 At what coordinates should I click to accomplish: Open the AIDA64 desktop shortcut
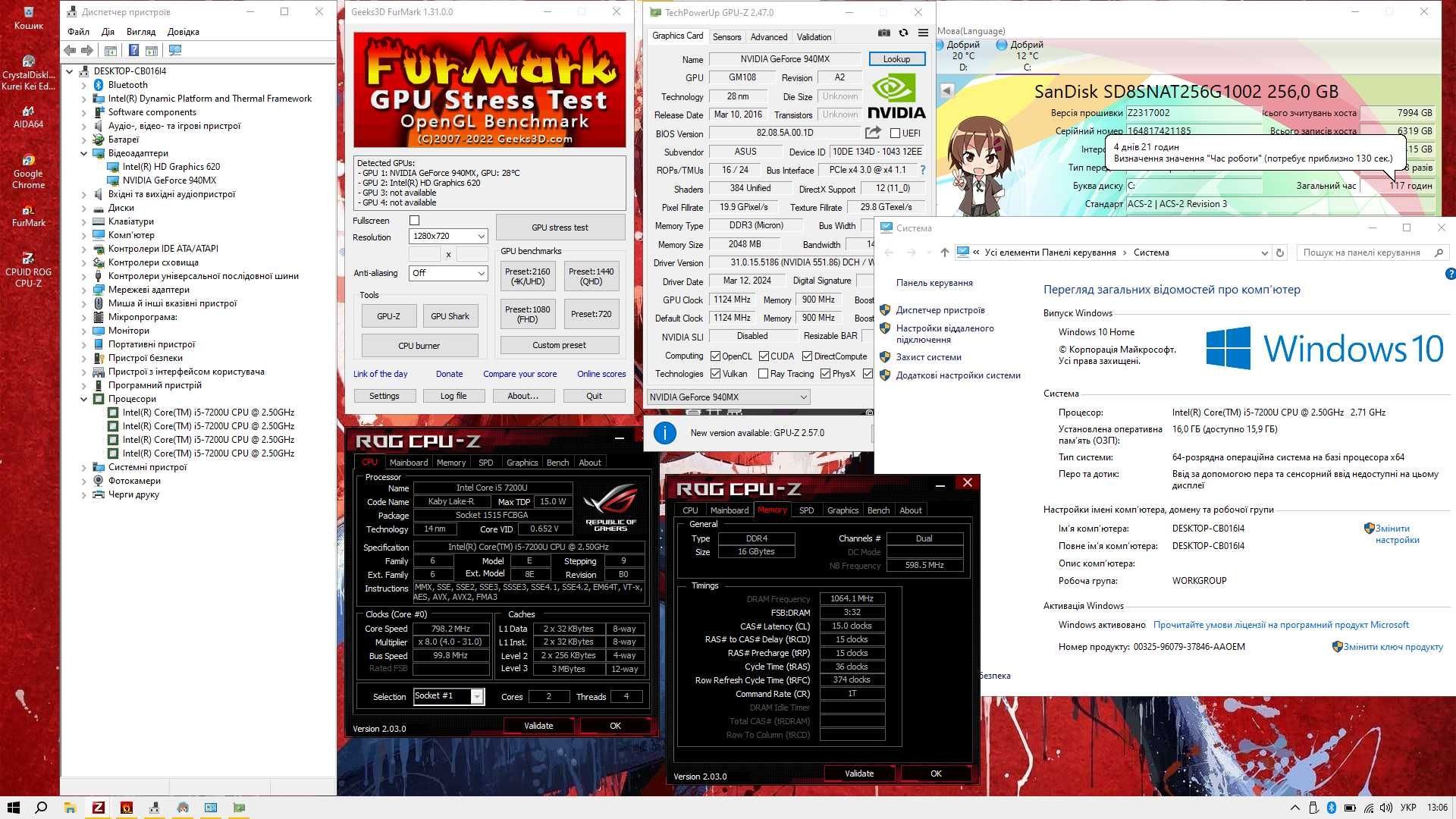(28, 115)
